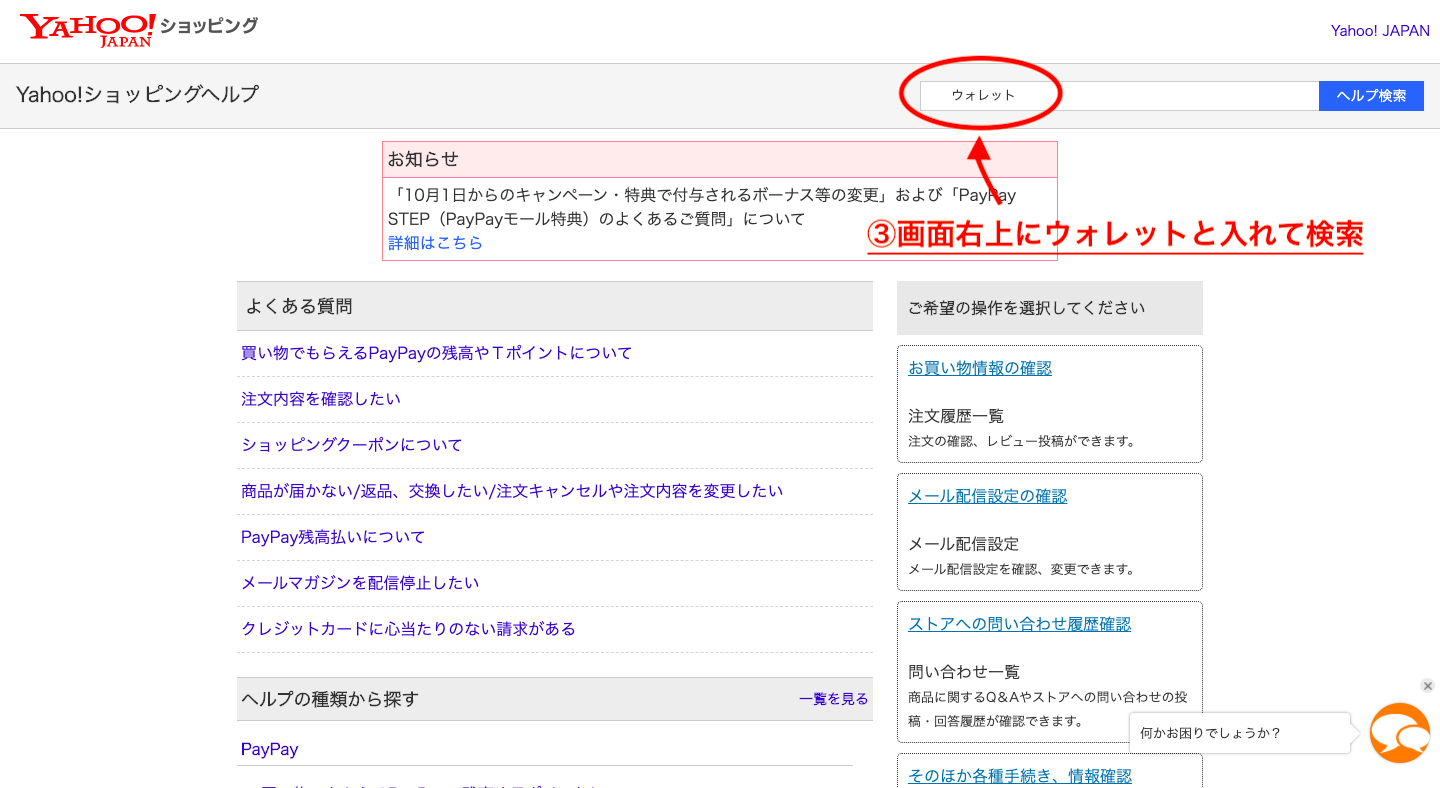The width and height of the screenshot is (1440, 788).
Task: Open メールマガジンを配信停止したい question
Action: [x=360, y=583]
